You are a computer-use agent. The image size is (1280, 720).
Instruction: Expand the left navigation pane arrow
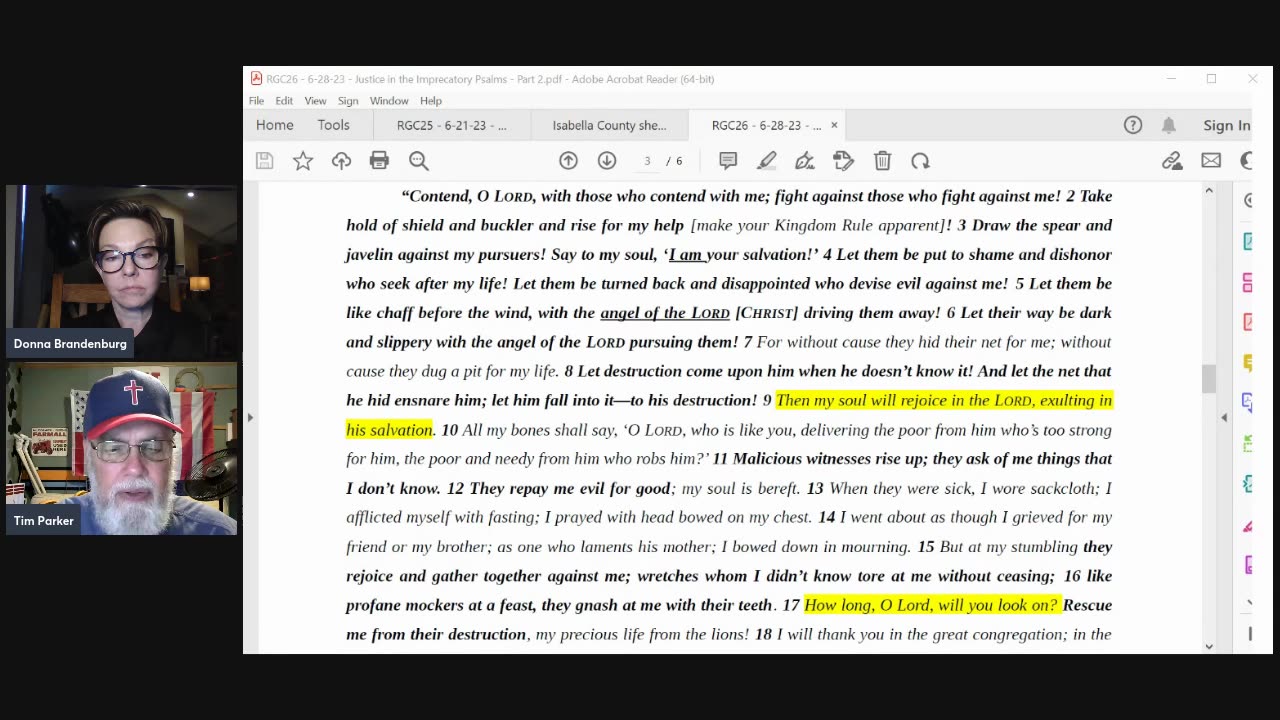(250, 417)
